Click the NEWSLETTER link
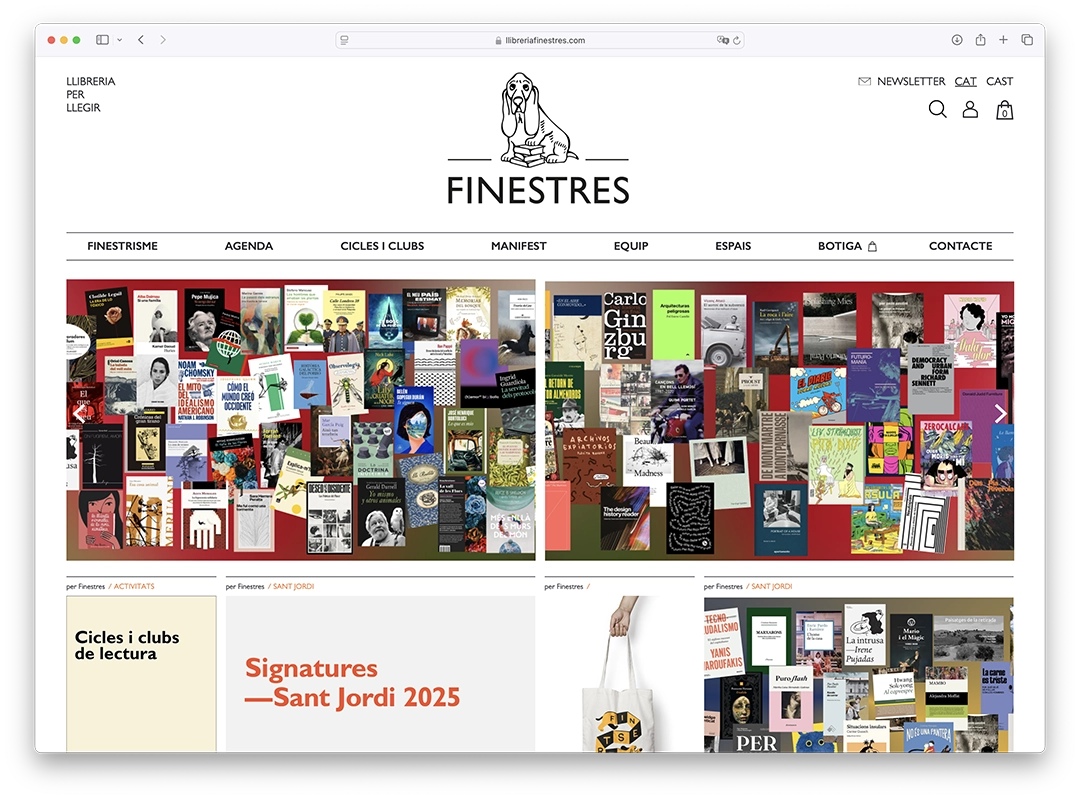 [x=910, y=82]
